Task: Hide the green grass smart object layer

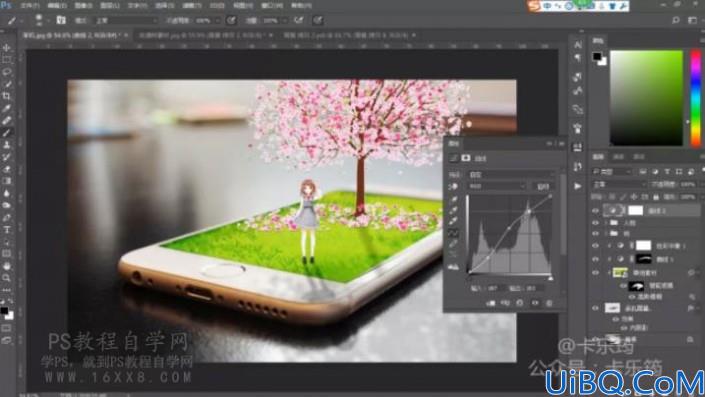Action: click(x=596, y=273)
